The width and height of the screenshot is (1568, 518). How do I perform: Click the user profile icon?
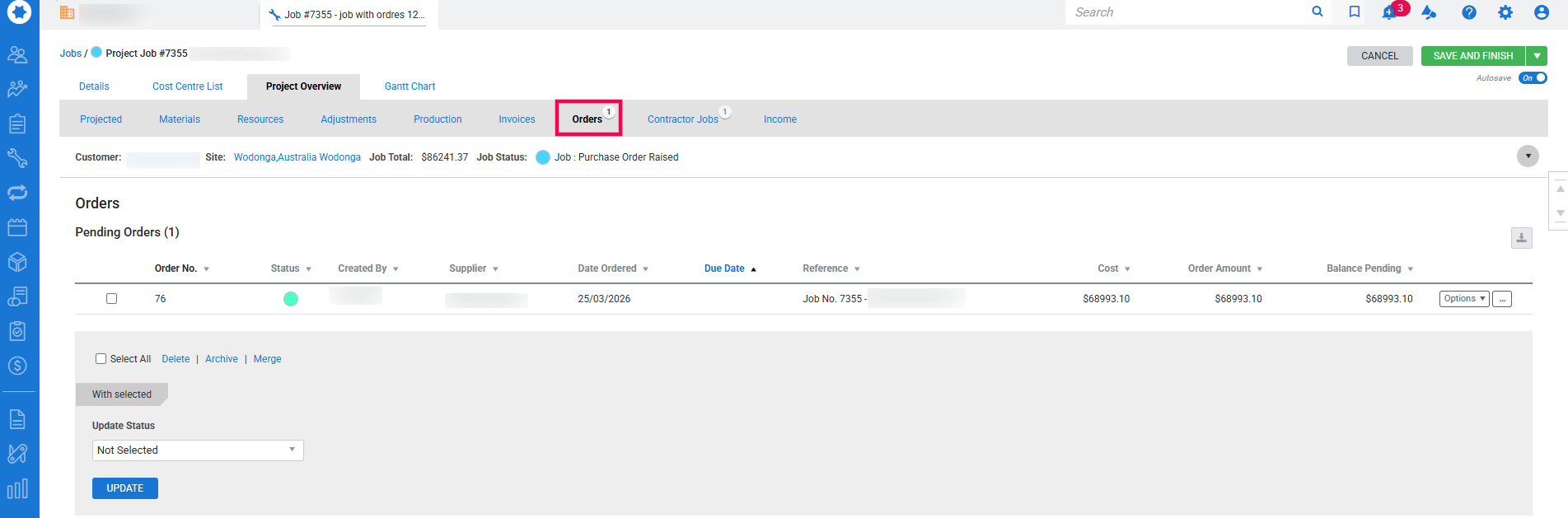1541,12
